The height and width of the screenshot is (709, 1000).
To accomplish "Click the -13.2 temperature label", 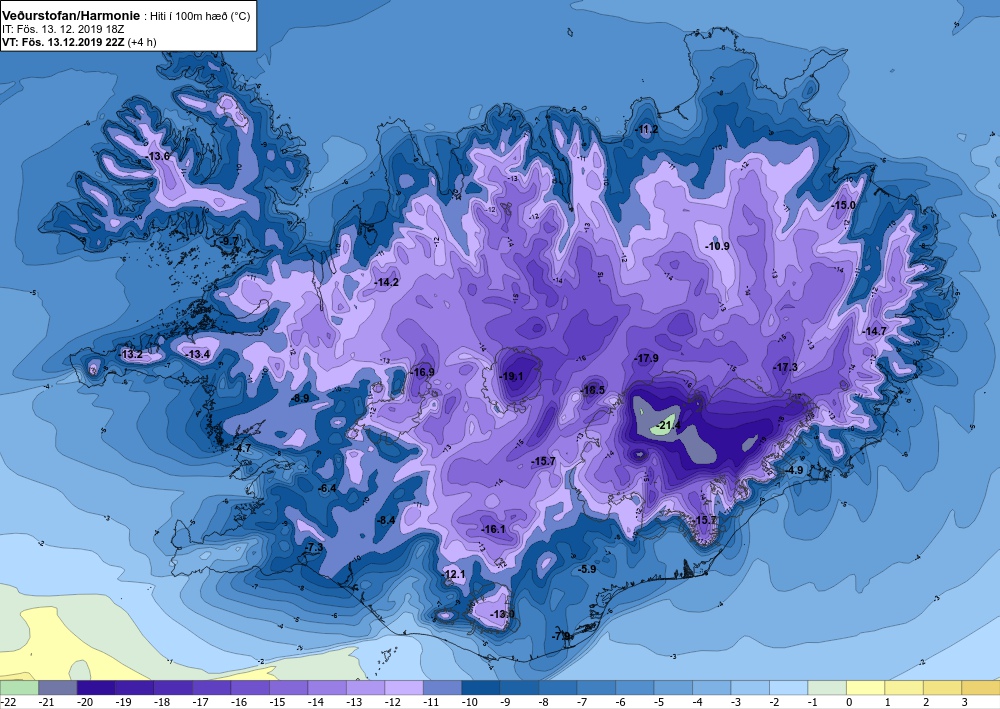I will pyautogui.click(x=131, y=354).
